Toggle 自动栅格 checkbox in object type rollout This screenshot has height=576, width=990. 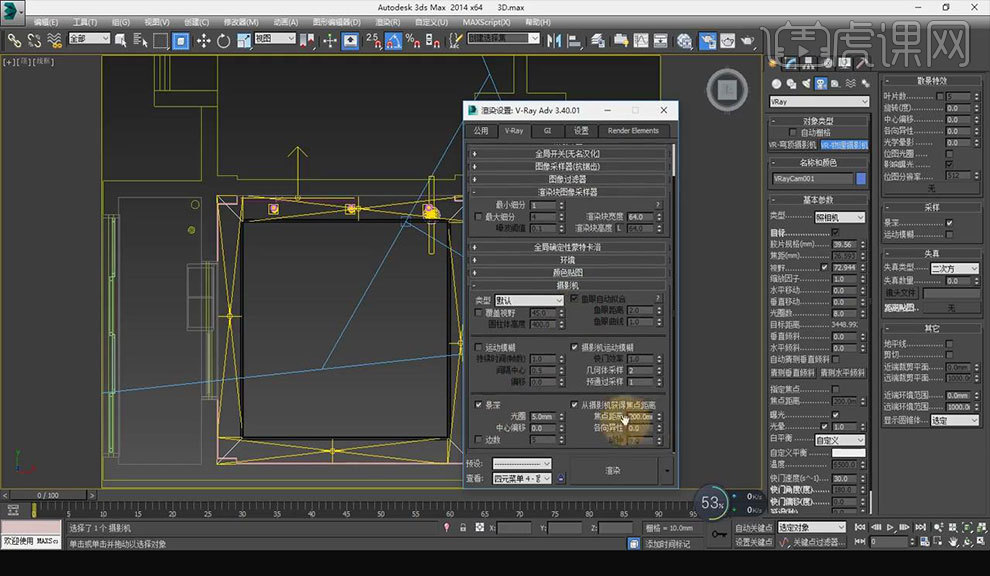[x=792, y=133]
